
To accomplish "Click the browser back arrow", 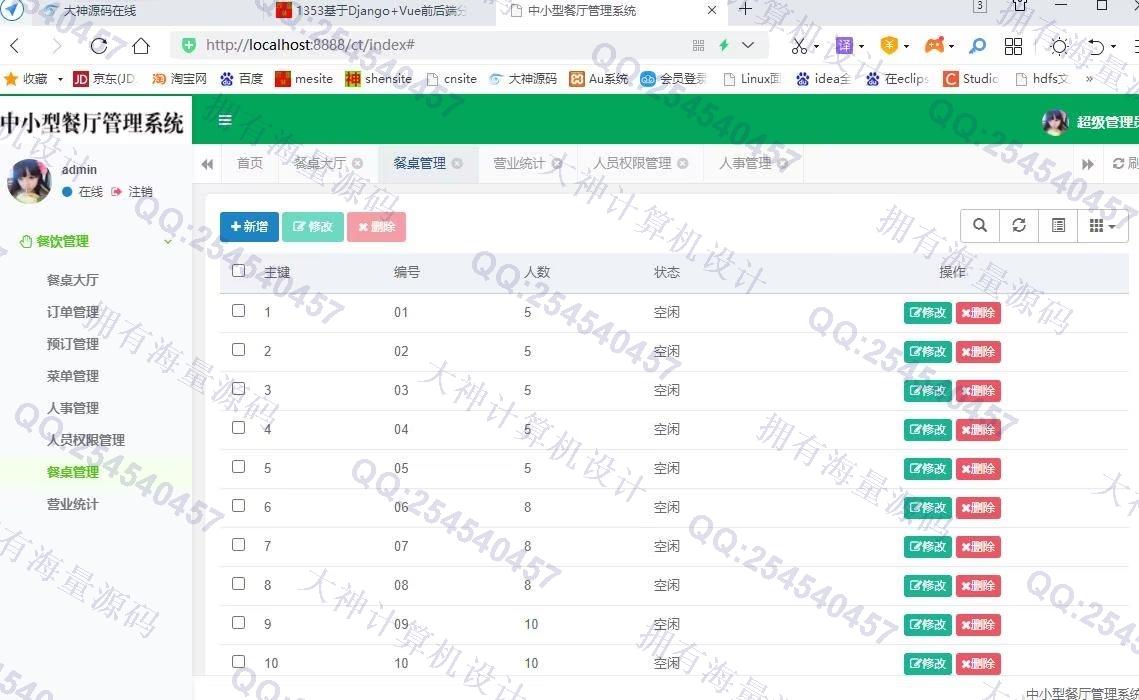I will point(15,46).
